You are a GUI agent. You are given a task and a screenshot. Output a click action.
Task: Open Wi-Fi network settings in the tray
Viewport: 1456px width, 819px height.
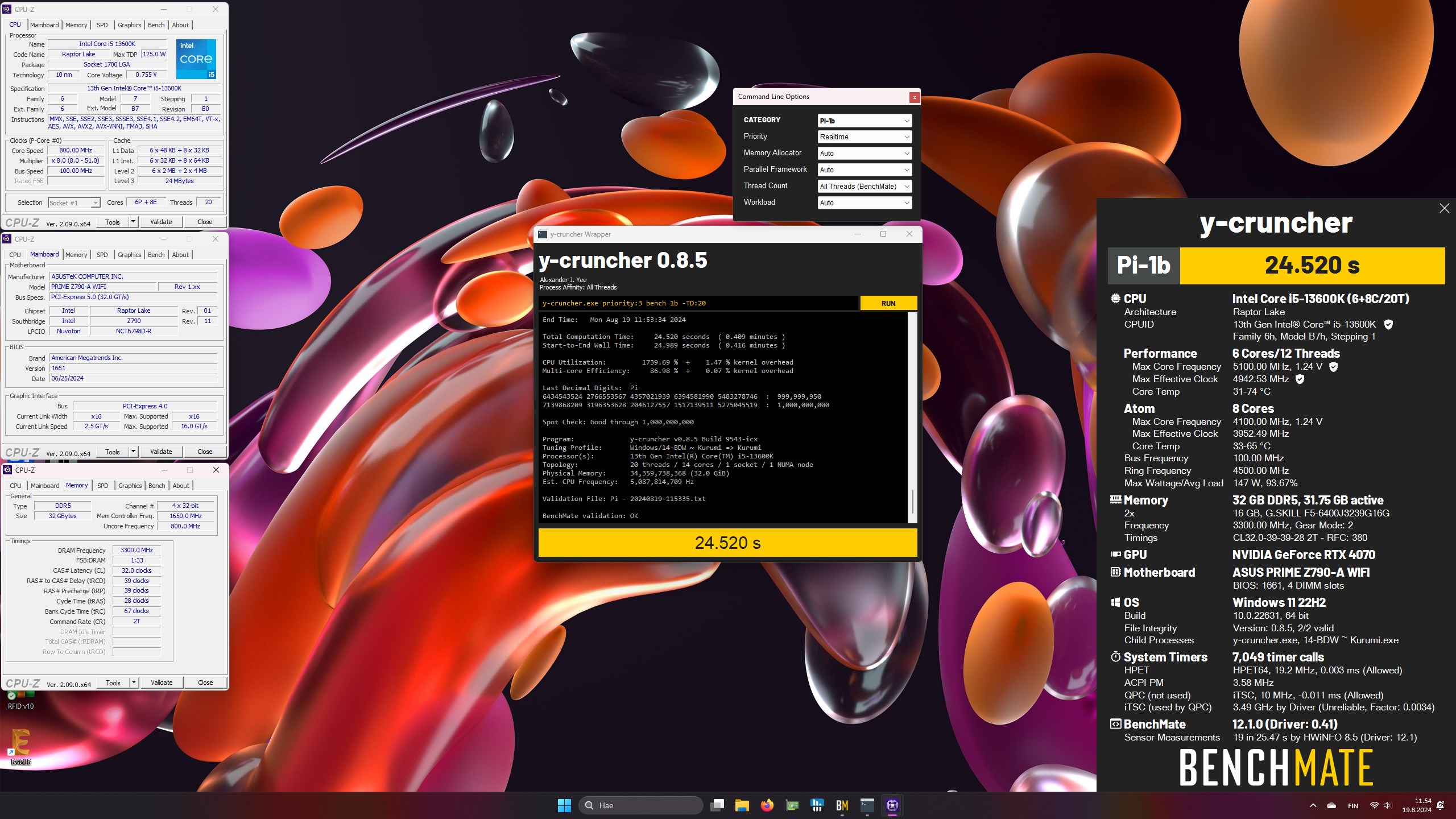point(1374,805)
